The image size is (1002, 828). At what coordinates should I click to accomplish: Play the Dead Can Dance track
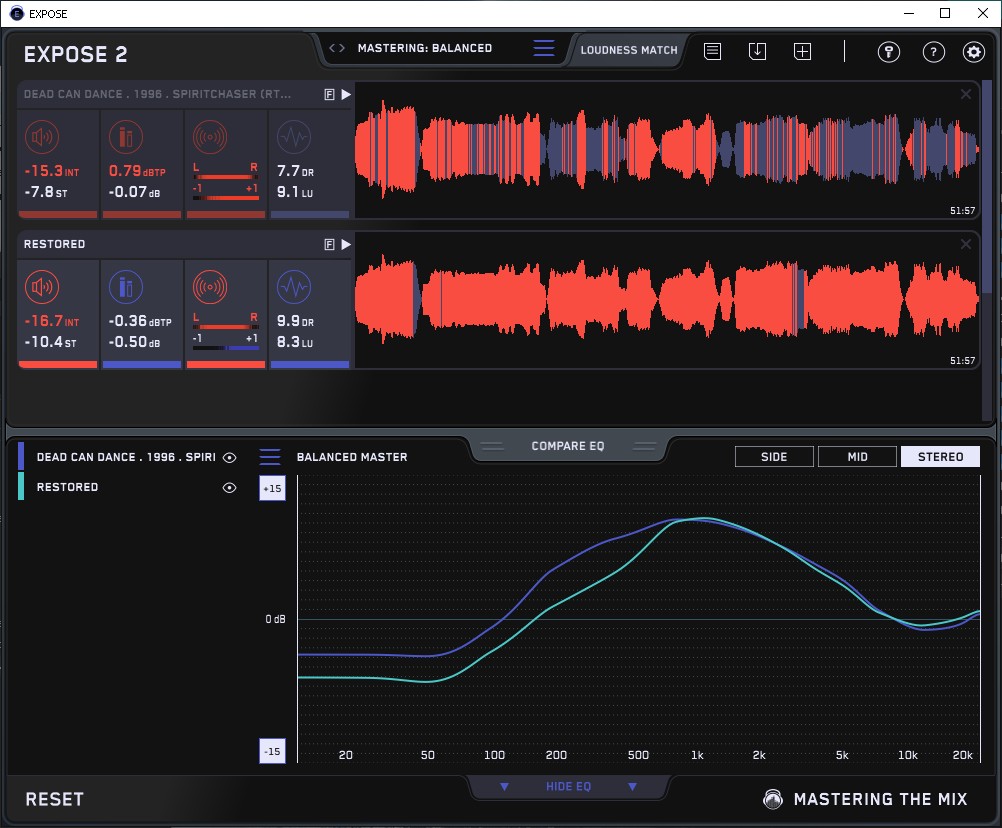coord(346,95)
